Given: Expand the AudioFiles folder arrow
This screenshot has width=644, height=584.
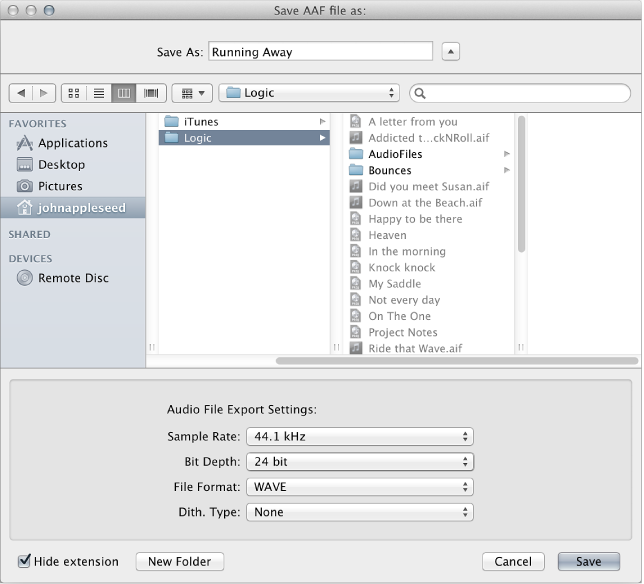Looking at the screenshot, I should pos(507,154).
